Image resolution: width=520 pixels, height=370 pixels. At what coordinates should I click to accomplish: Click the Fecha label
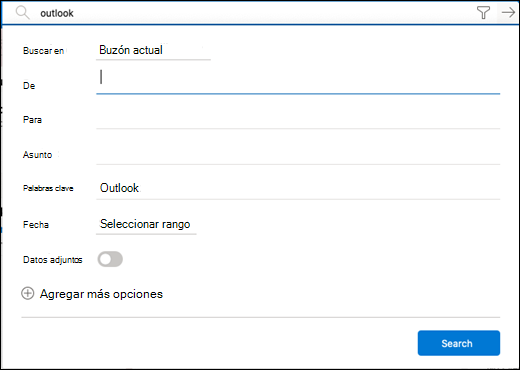[36, 225]
